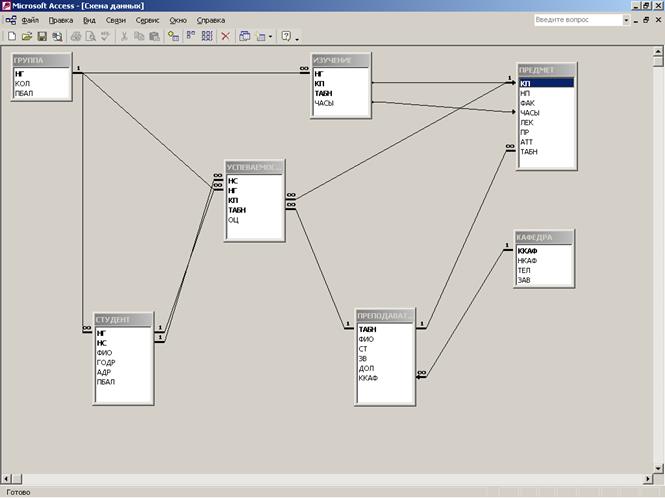Click the red X Clear Layout icon

pos(225,36)
